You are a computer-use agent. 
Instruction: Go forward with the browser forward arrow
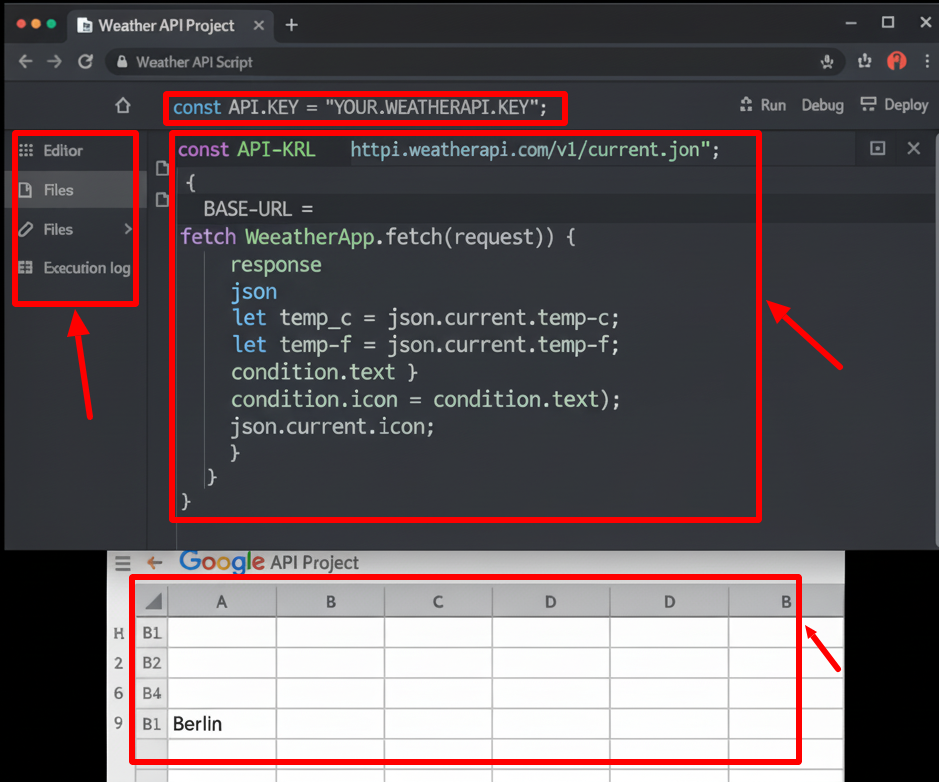(54, 61)
